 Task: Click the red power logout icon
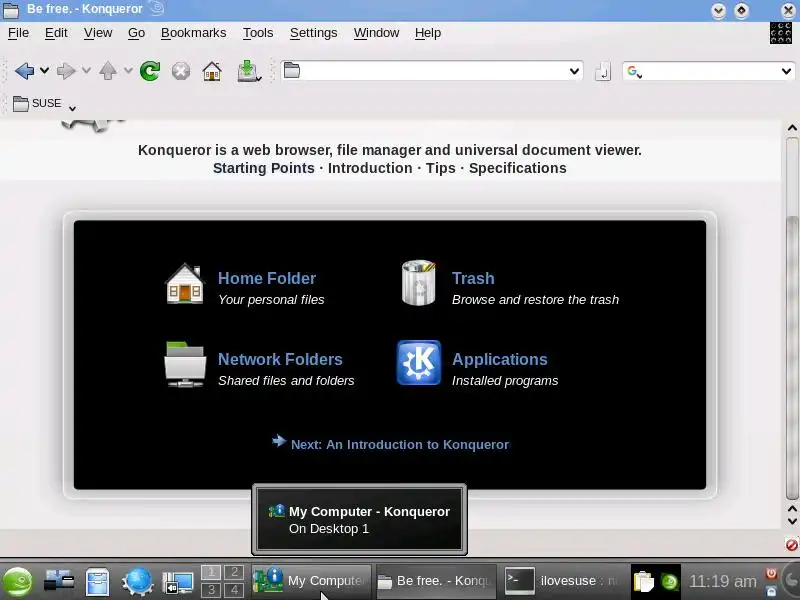tap(771, 573)
